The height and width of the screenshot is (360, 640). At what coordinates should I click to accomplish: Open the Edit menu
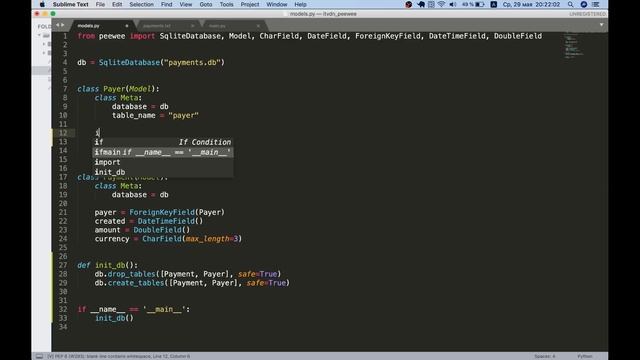117,4
